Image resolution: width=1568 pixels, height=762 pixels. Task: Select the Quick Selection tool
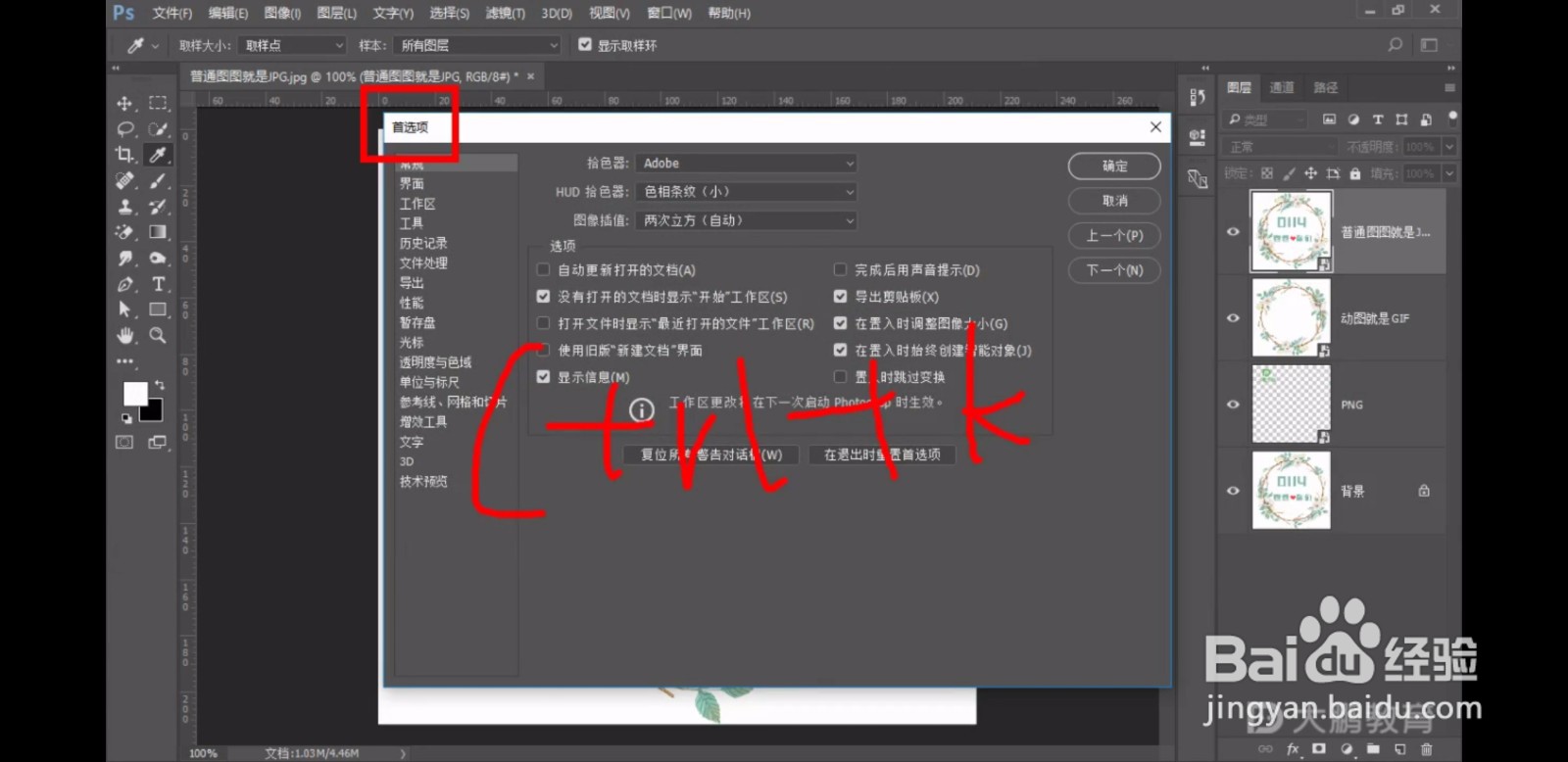(157, 129)
